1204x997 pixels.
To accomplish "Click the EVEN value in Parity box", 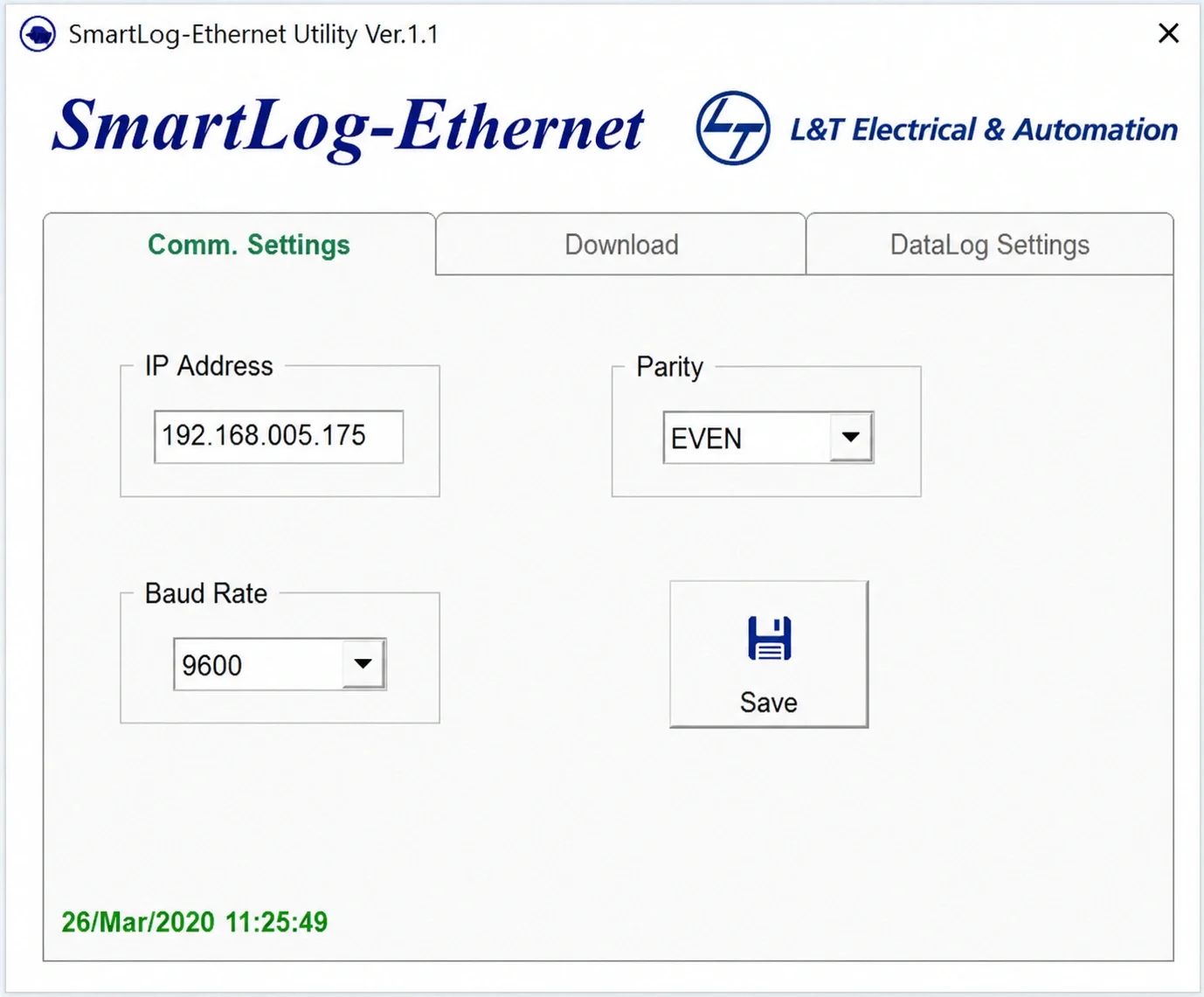I will click(706, 438).
